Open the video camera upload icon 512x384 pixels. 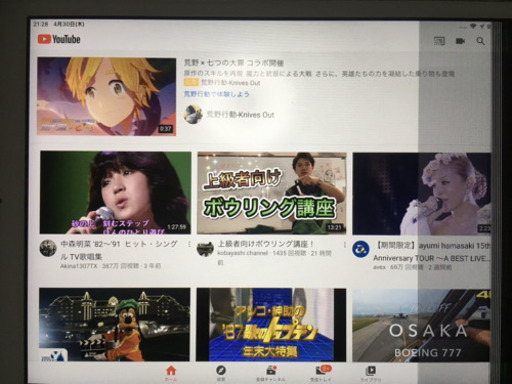click(x=460, y=41)
